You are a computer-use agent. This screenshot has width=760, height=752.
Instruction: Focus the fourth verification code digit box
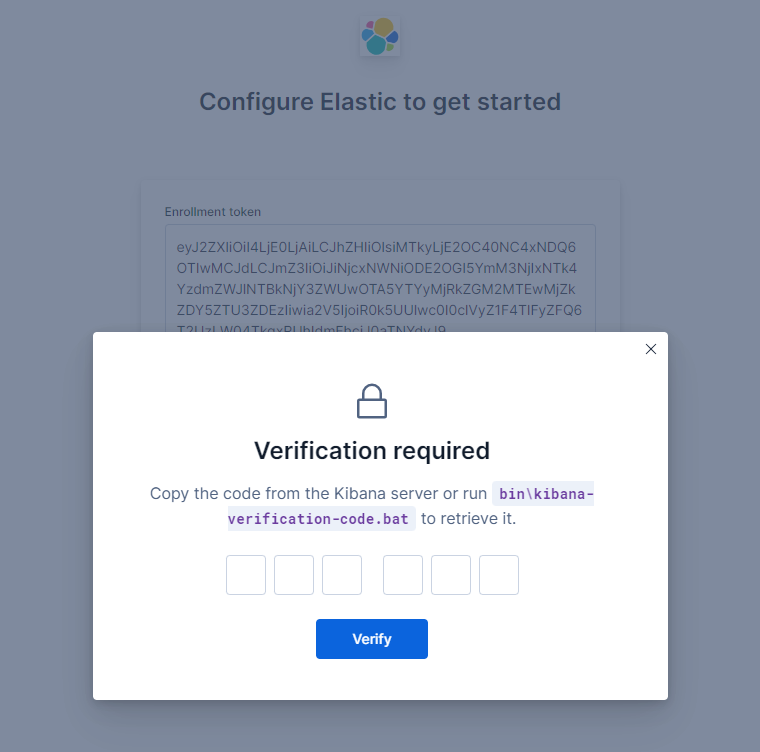tap(403, 575)
